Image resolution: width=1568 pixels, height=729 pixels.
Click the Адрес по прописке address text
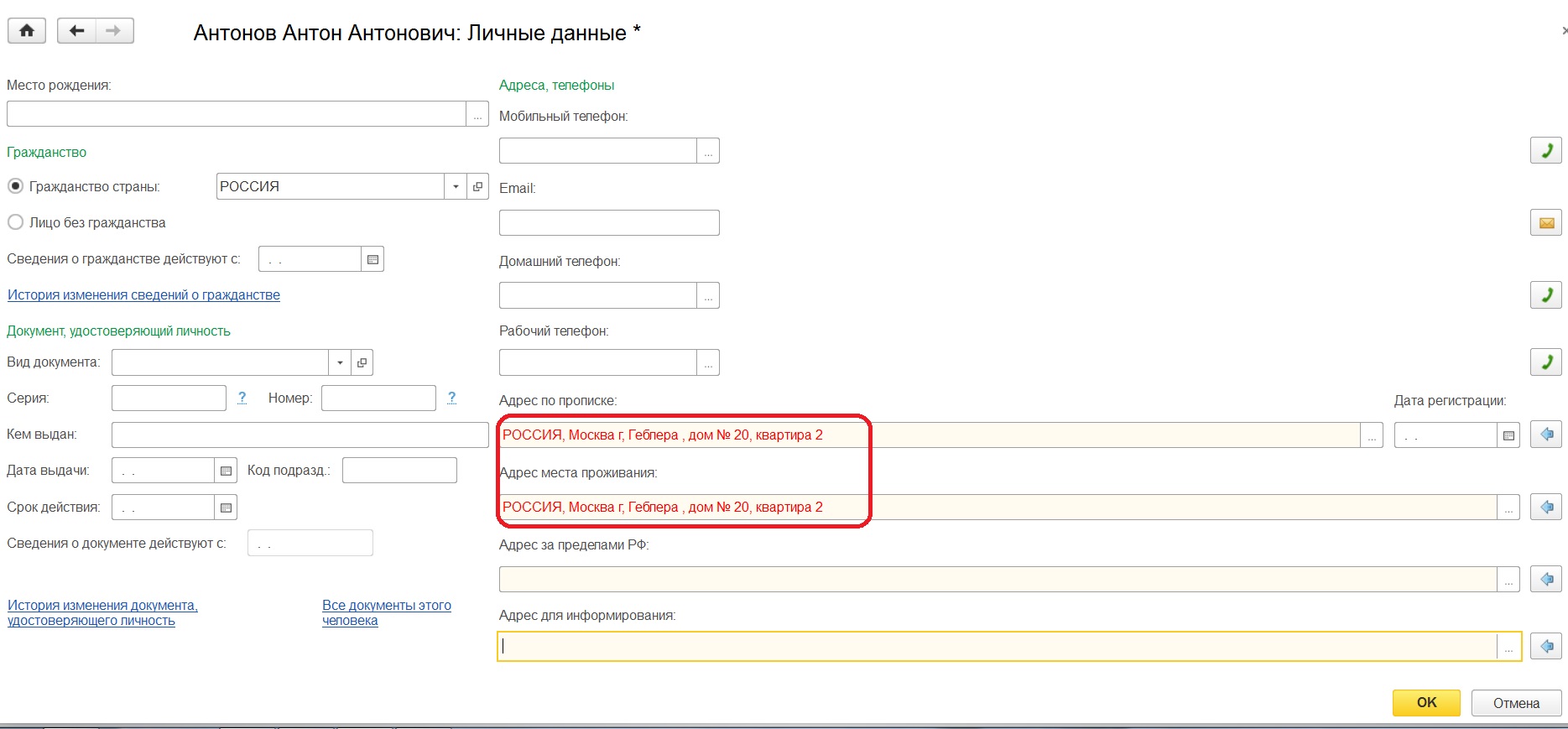tap(663, 435)
